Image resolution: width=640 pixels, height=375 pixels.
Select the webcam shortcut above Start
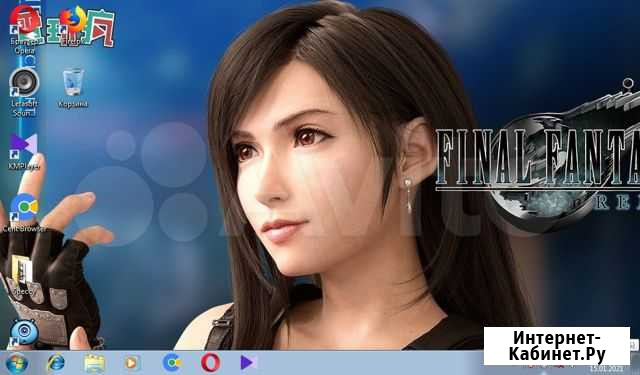(24, 333)
